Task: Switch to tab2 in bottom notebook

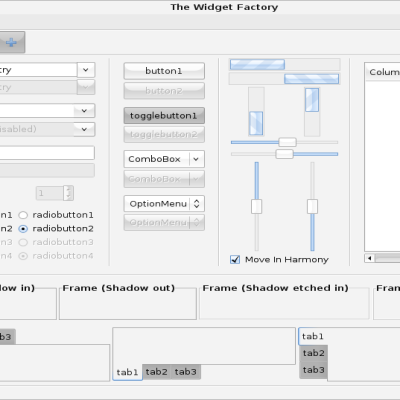Action: pos(156,372)
